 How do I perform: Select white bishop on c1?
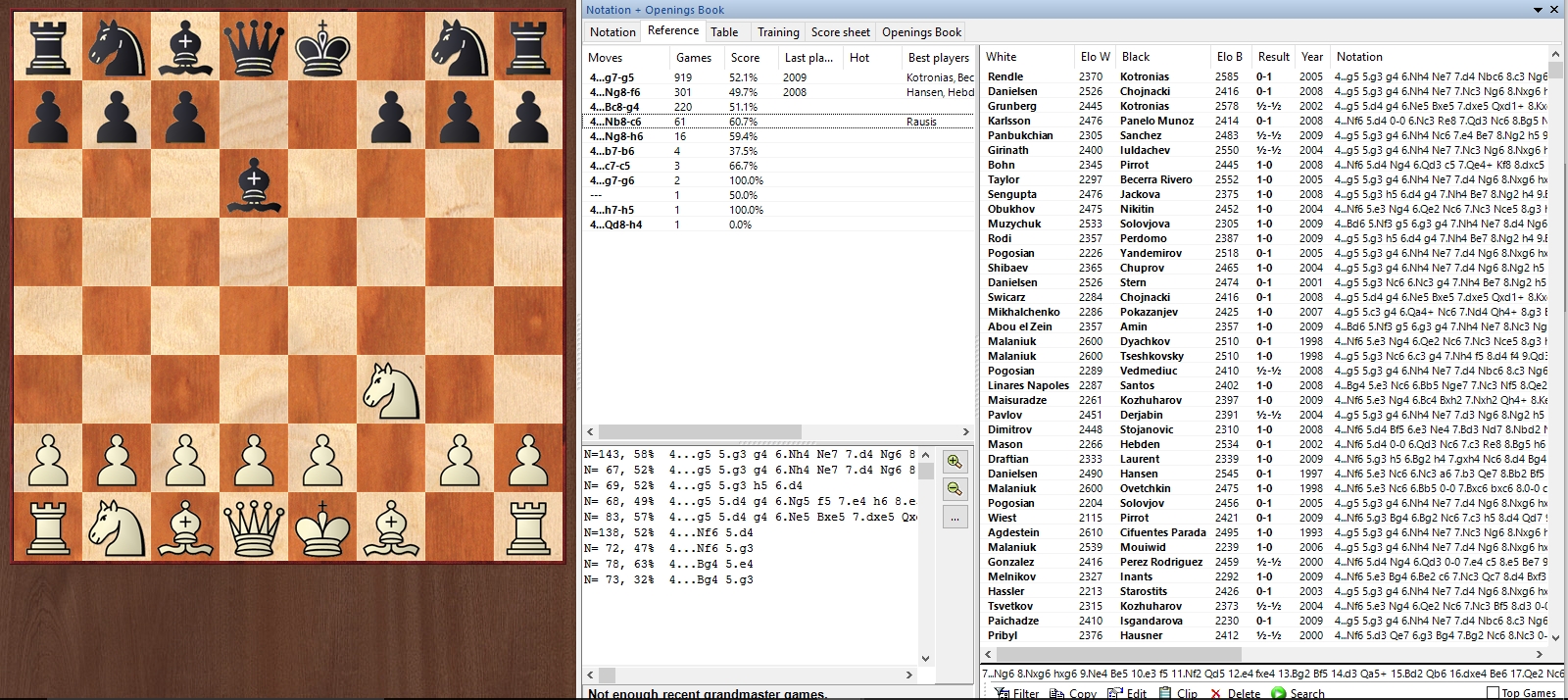[x=185, y=526]
